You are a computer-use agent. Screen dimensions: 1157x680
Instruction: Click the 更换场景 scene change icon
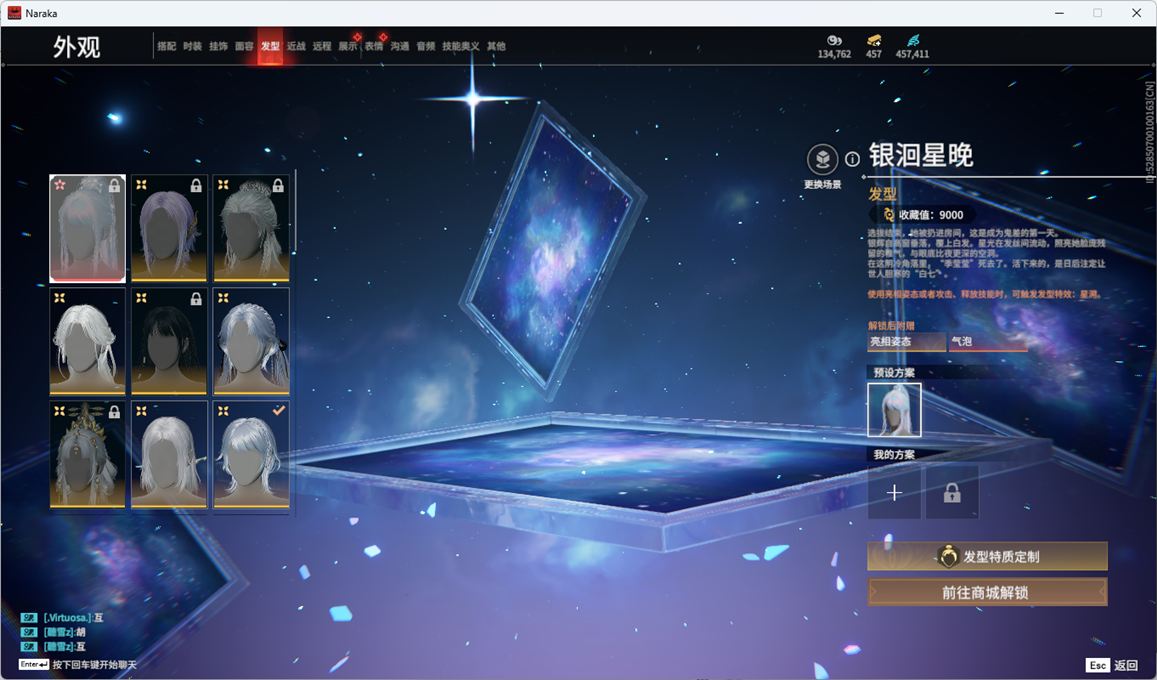click(822, 160)
